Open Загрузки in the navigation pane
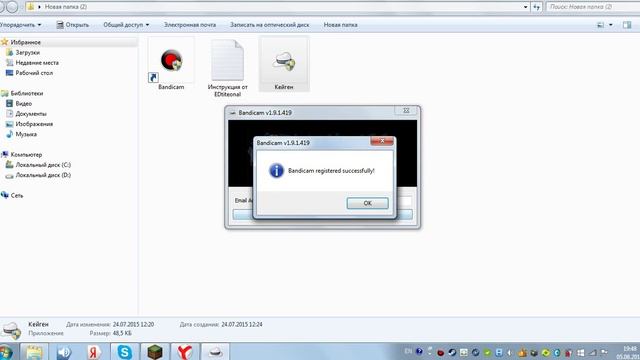The height and width of the screenshot is (360, 640). click(x=27, y=53)
